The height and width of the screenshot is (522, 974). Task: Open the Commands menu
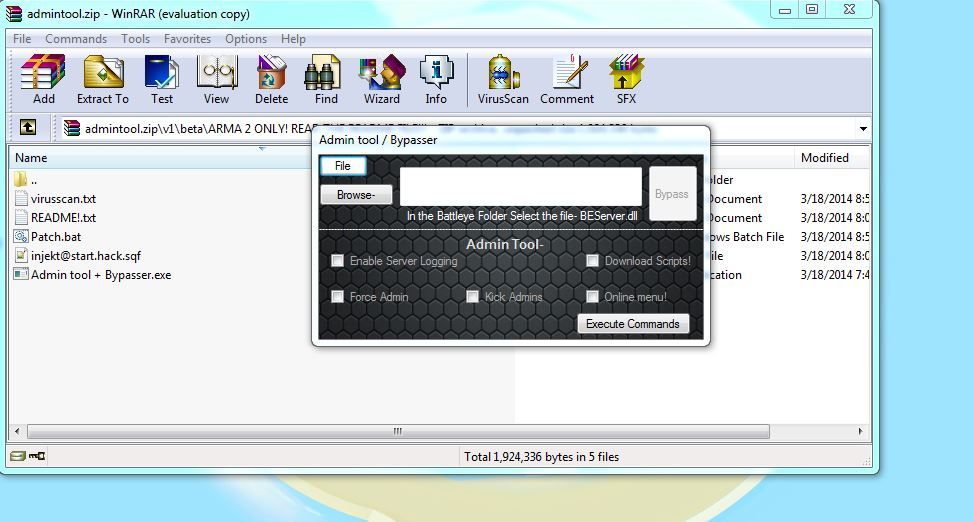tap(76, 39)
